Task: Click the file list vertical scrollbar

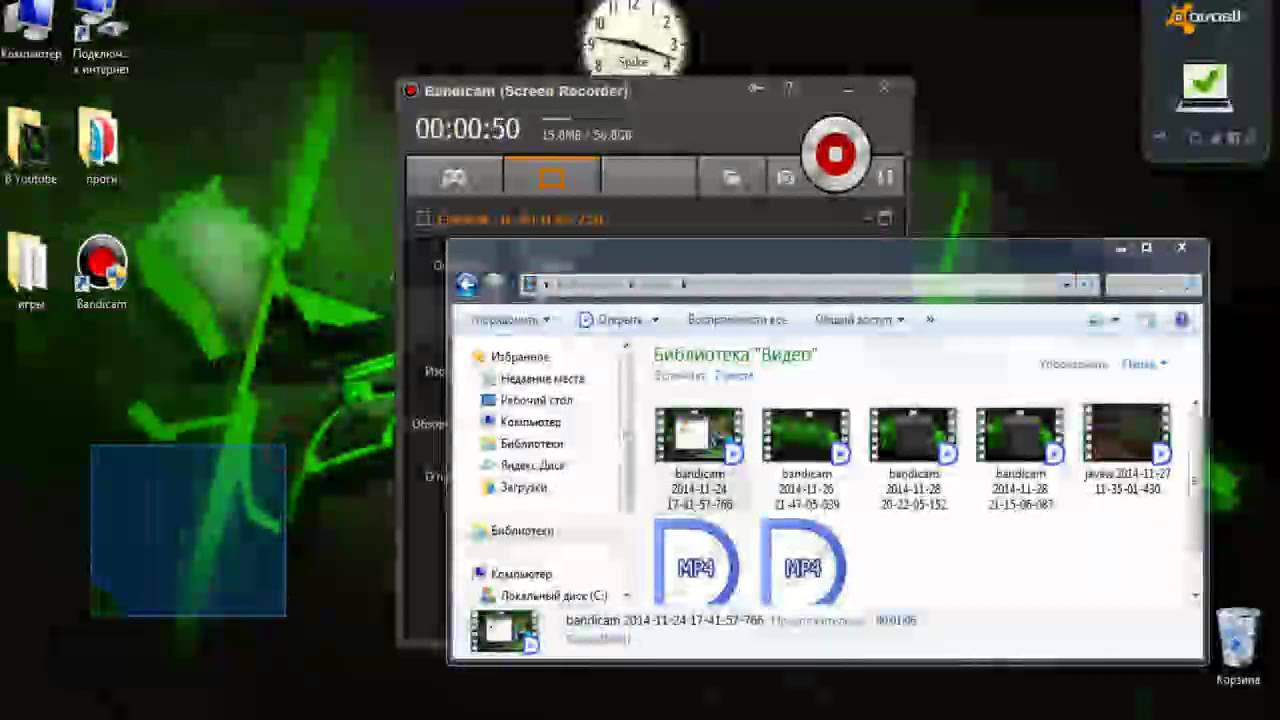Action: 1196,500
